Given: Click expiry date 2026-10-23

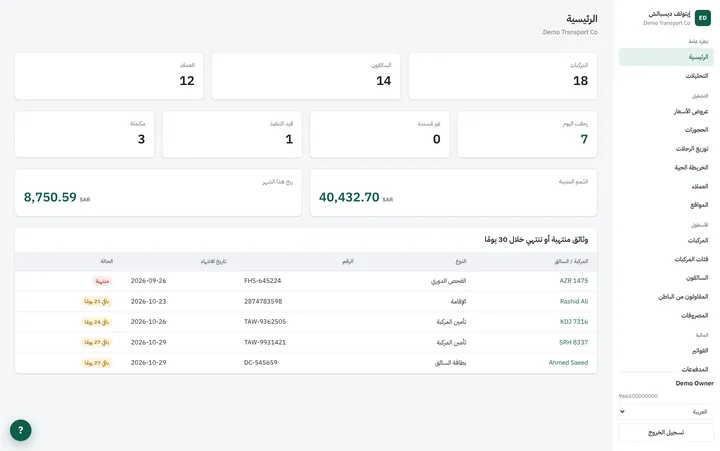Looking at the screenshot, I should (x=148, y=301).
